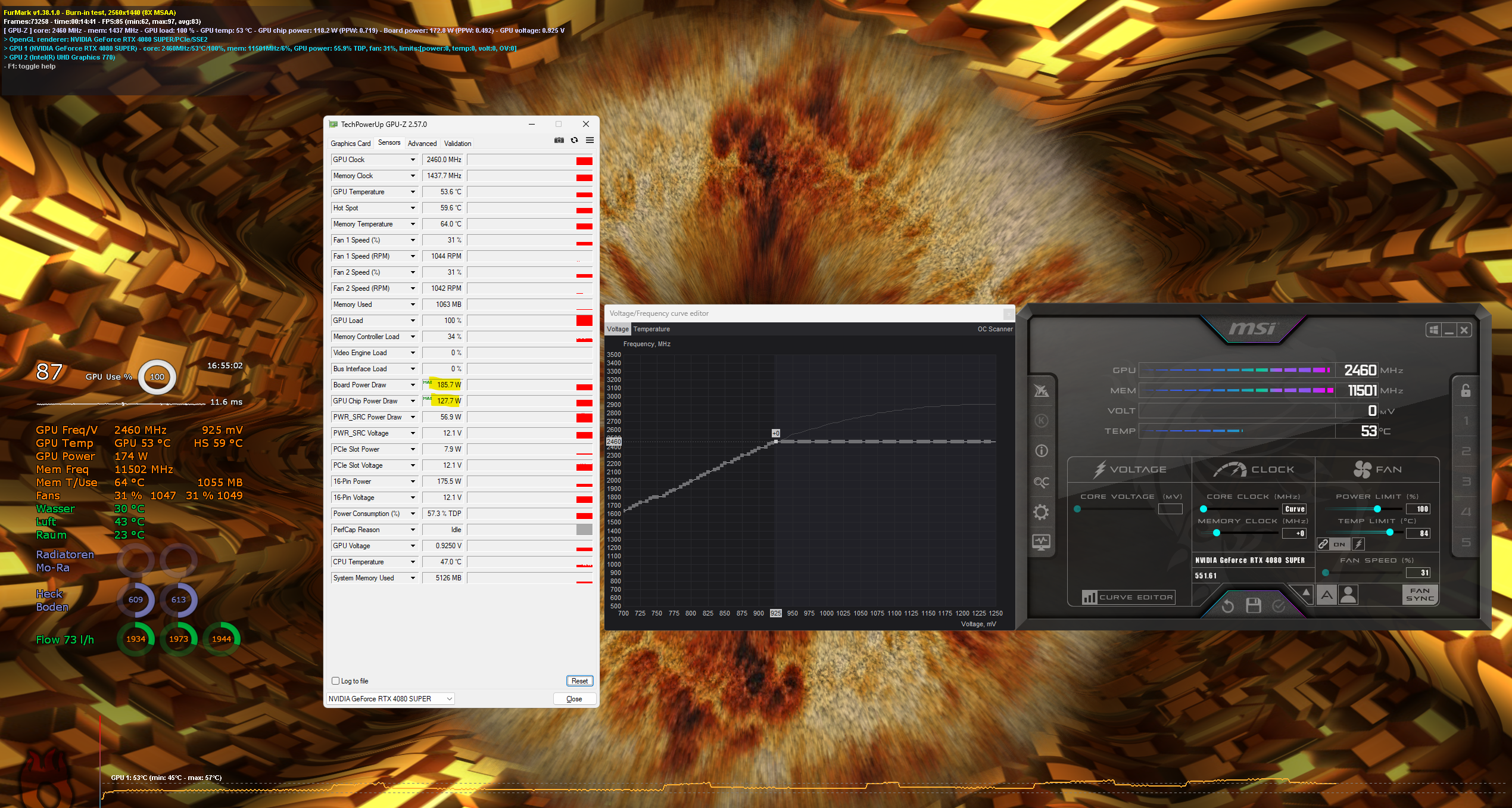The height and width of the screenshot is (808, 1512).
Task: Click the GPU-Z Reset button
Action: pyautogui.click(x=579, y=681)
